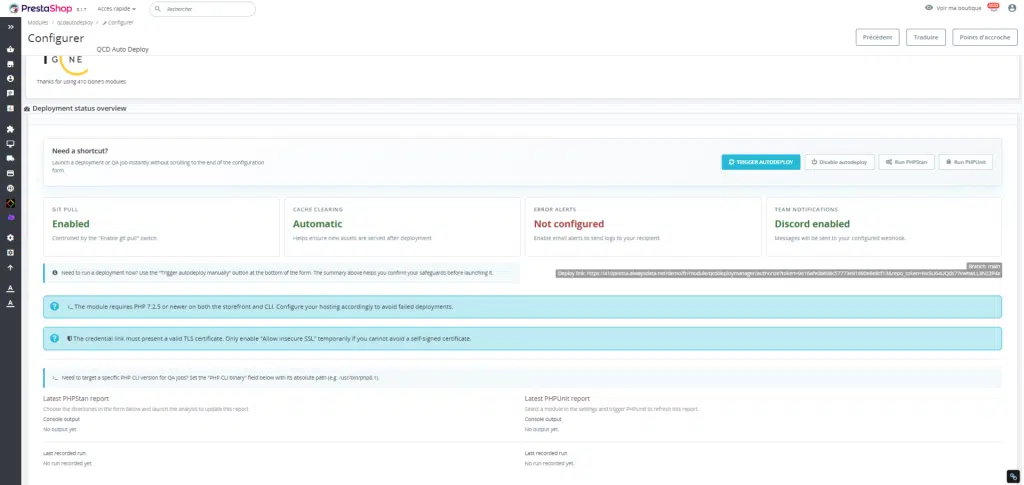Click the 'Discord enabled' status text
Viewport: 1024px width, 485px height.
point(812,224)
